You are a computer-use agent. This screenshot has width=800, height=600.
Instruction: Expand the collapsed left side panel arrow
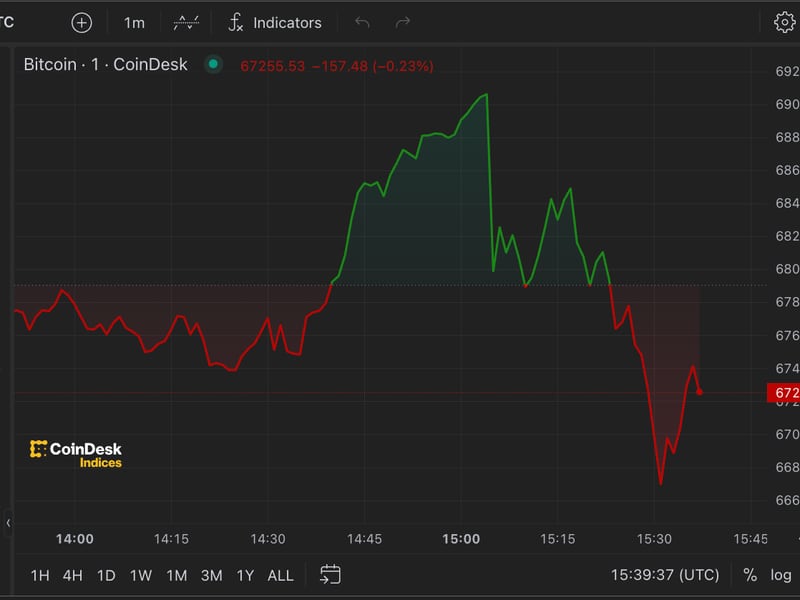(x=8, y=522)
